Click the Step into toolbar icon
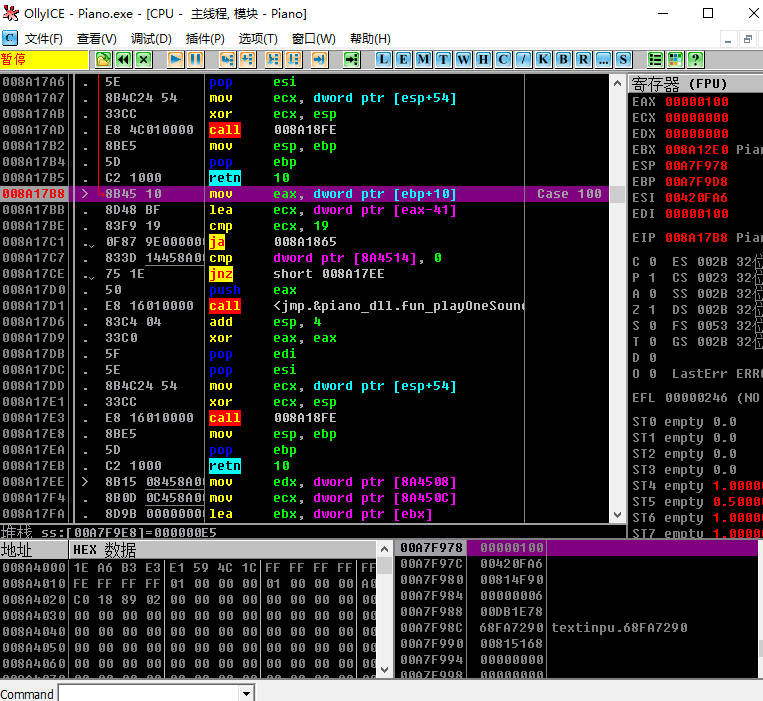The width and height of the screenshot is (763, 701). tap(227, 60)
